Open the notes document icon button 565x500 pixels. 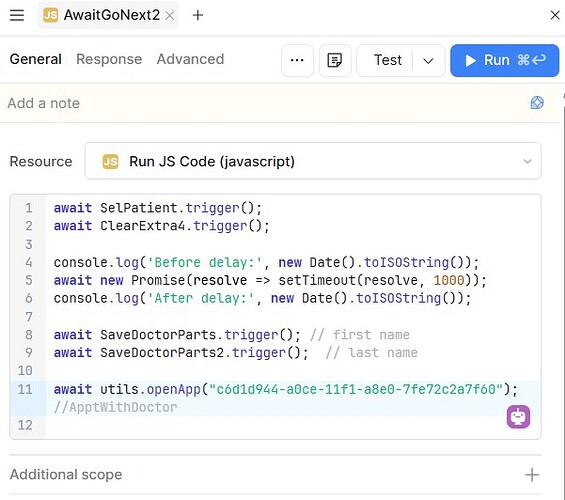pos(335,60)
